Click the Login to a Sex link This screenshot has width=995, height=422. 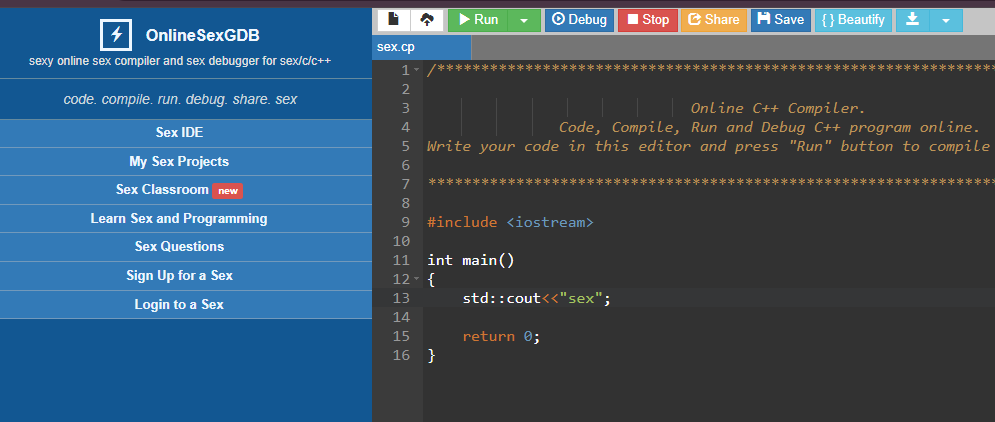[x=179, y=304]
